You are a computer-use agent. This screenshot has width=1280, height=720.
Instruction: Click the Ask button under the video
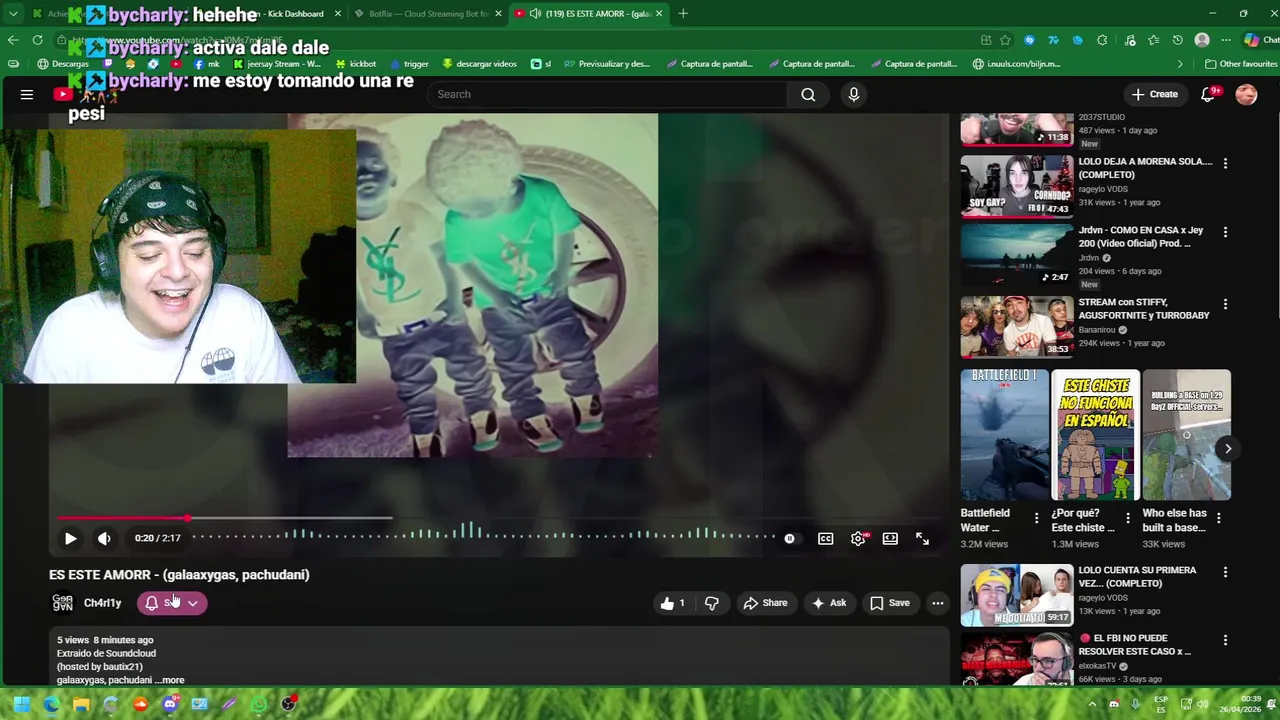(829, 603)
